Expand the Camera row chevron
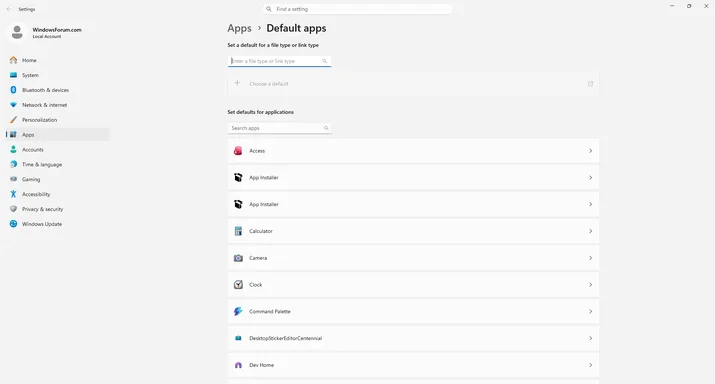Image resolution: width=715 pixels, height=384 pixels. tap(591, 258)
